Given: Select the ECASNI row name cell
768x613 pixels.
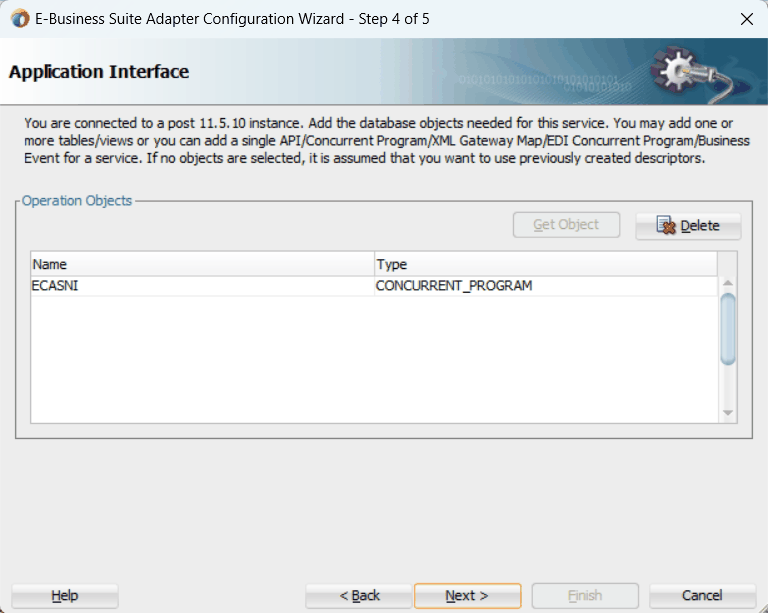Looking at the screenshot, I should pyautogui.click(x=202, y=285).
